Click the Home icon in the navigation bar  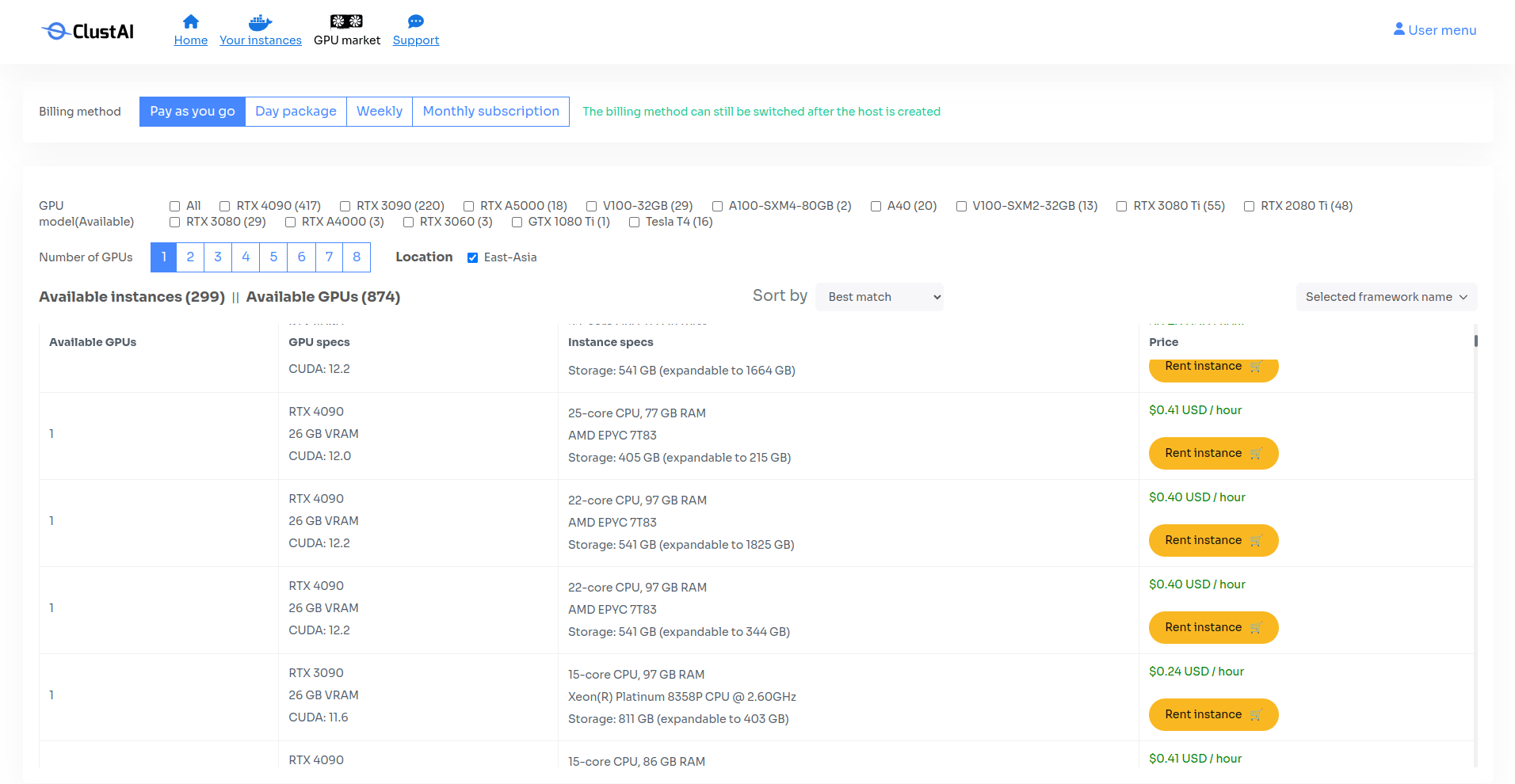pyautogui.click(x=190, y=22)
